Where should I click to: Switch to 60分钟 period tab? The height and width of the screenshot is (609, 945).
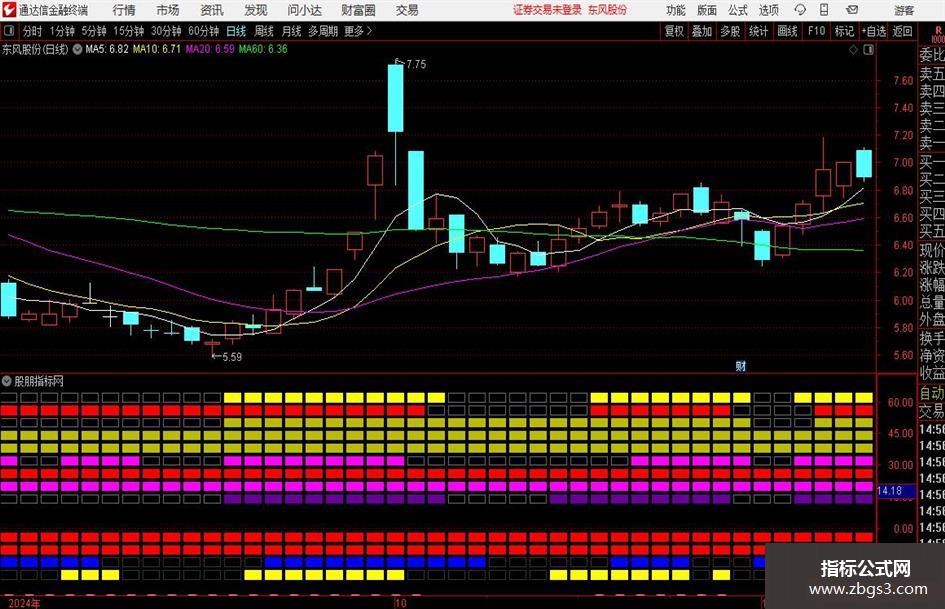(203, 31)
